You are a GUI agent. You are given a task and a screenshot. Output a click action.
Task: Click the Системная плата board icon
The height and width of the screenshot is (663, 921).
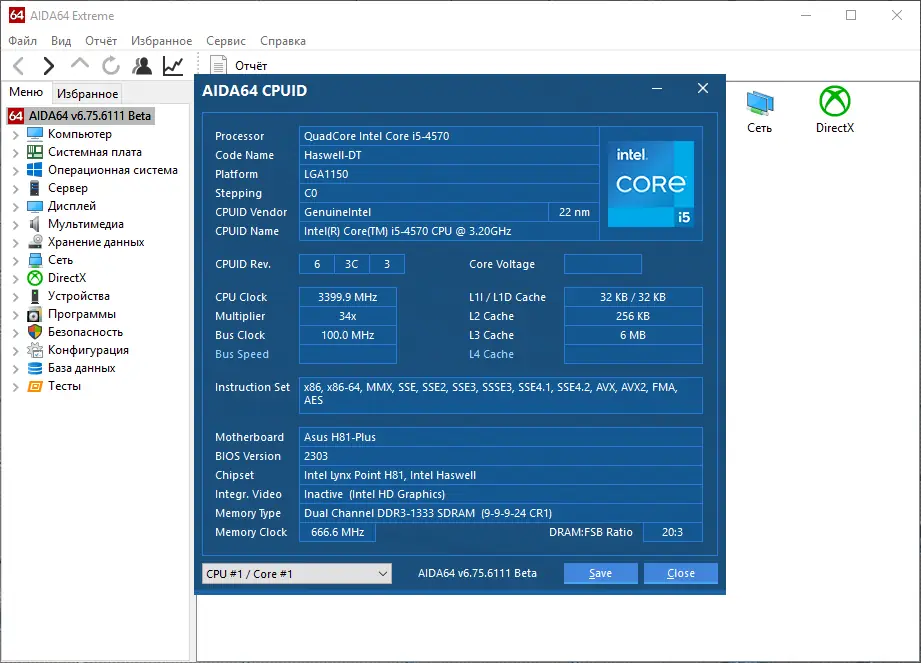[35, 152]
